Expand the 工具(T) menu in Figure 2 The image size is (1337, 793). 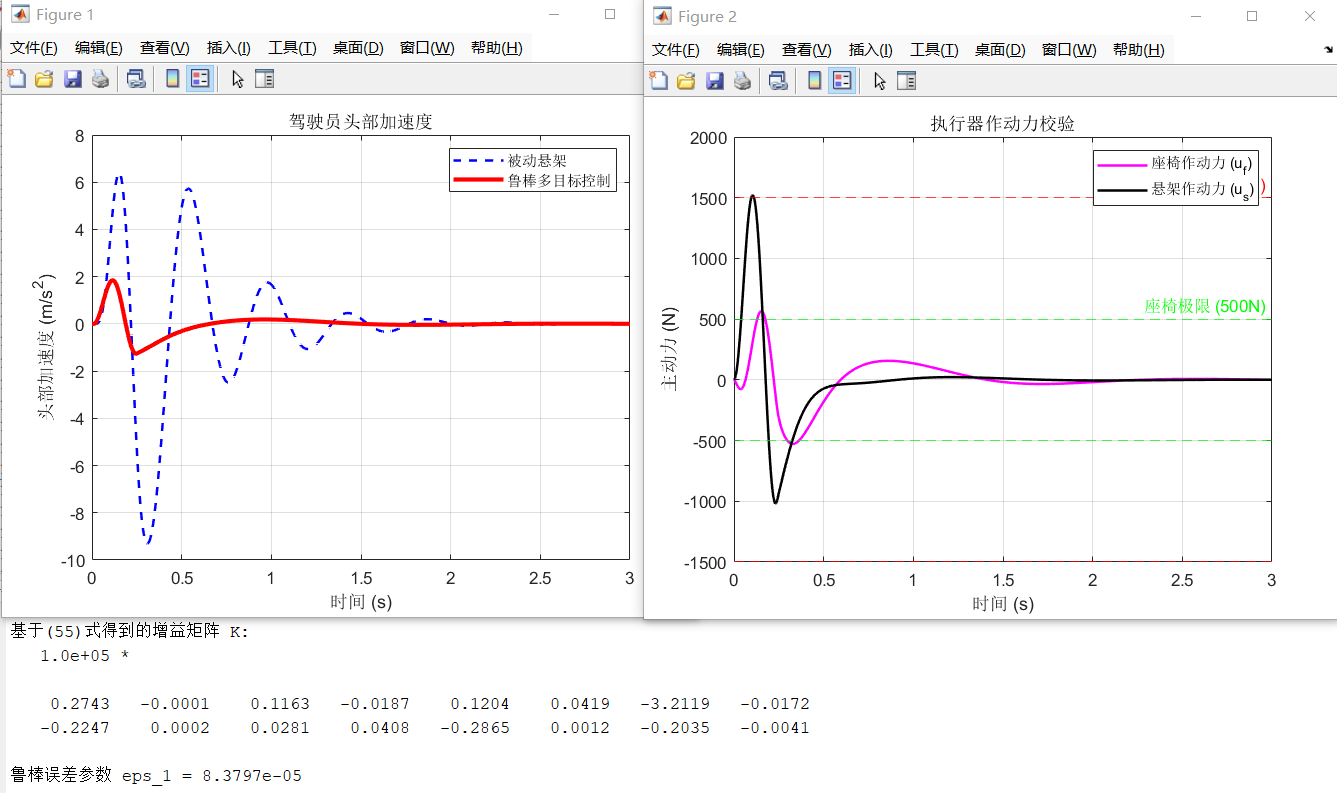pyautogui.click(x=934, y=50)
